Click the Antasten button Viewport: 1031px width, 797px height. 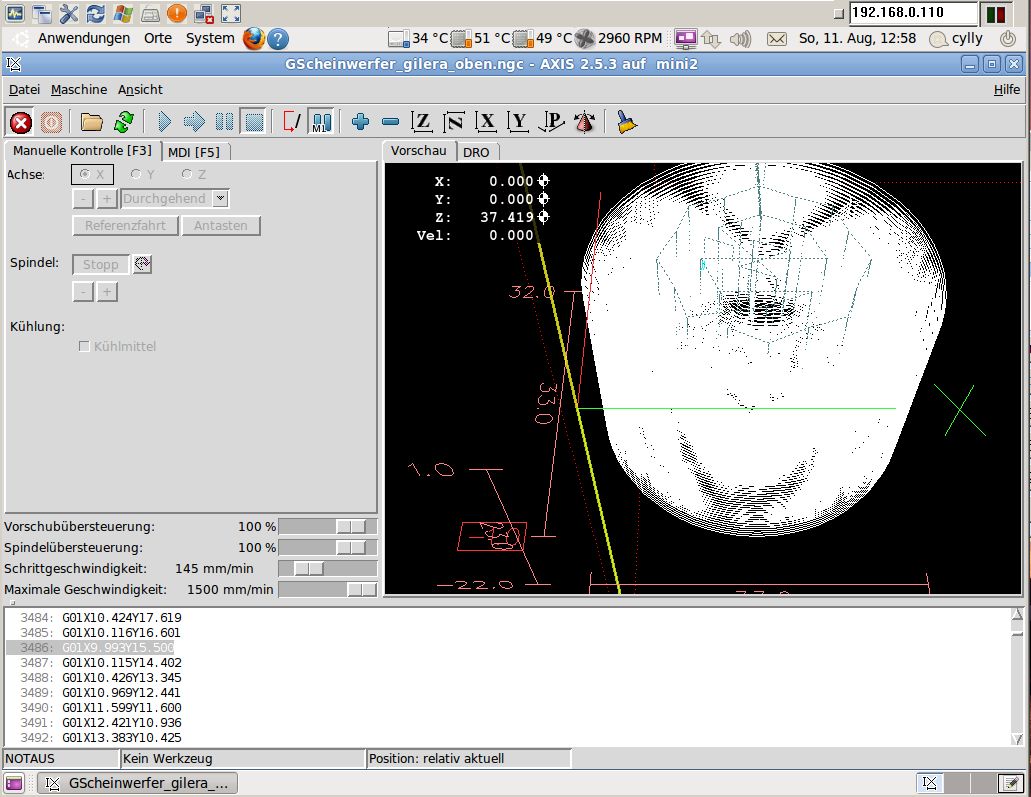[220, 226]
